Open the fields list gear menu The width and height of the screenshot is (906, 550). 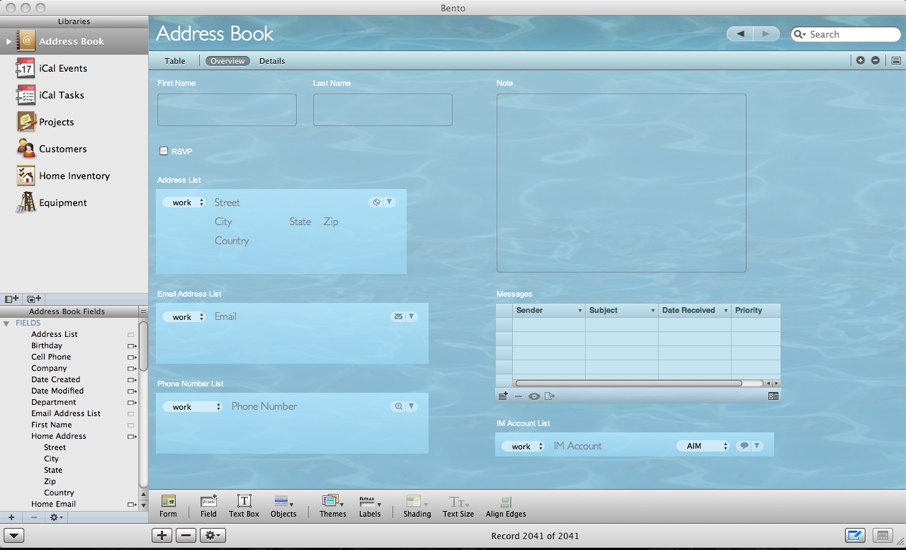click(55, 517)
